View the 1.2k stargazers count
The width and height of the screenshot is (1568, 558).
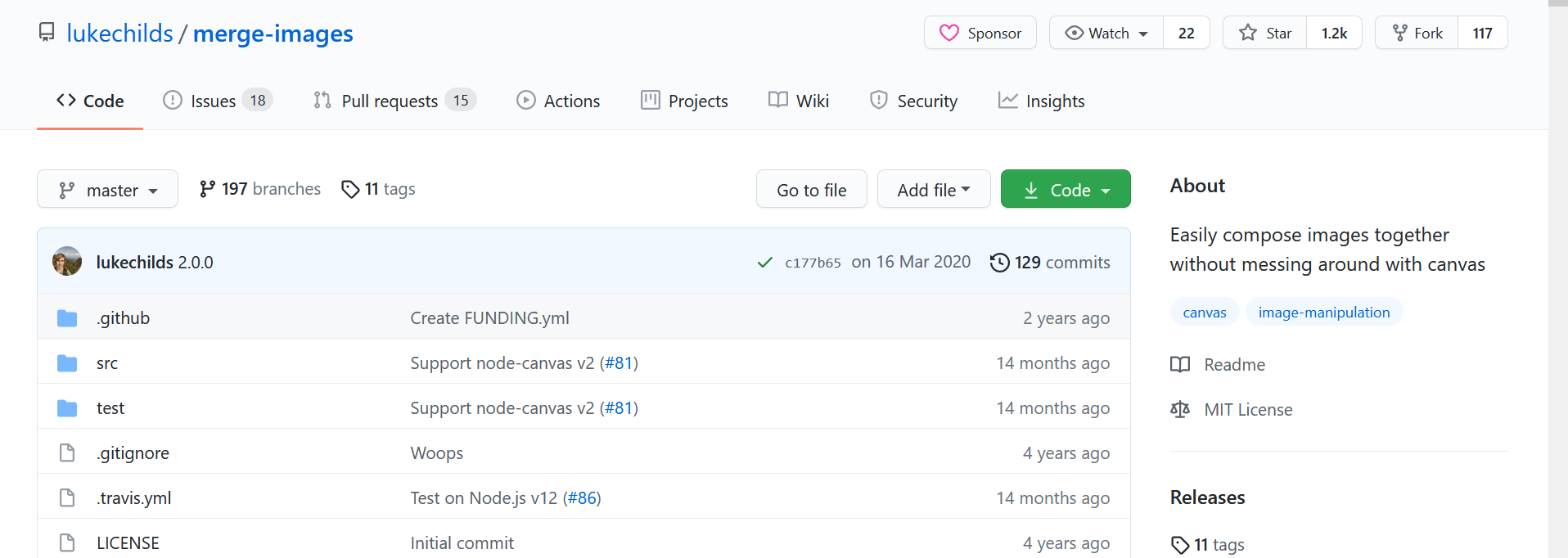[x=1334, y=33]
